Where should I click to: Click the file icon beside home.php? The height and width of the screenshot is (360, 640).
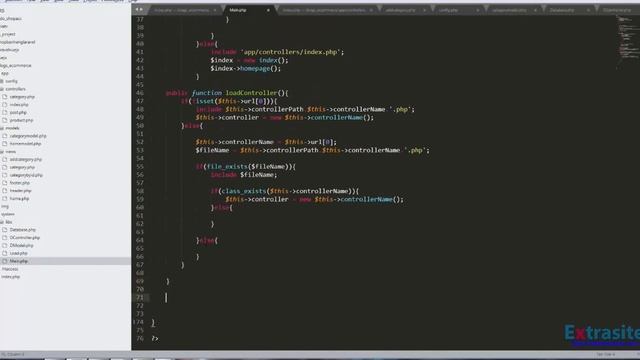pos(5,198)
